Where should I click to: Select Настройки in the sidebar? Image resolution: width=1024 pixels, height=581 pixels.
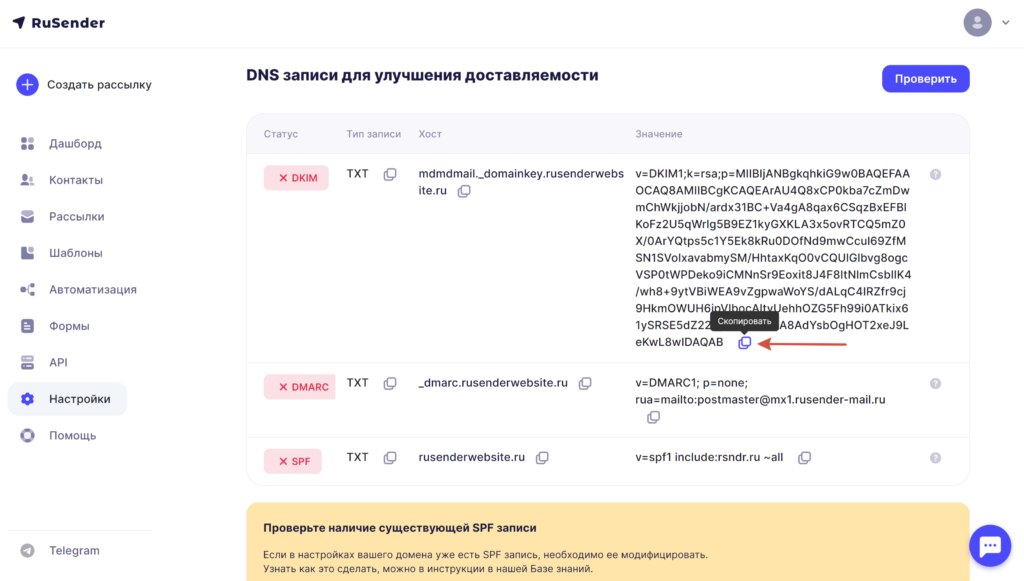67,399
